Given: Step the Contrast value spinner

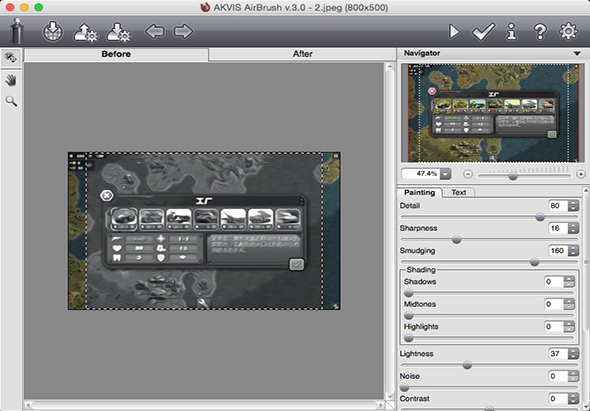Looking at the screenshot, I should click(x=573, y=399).
